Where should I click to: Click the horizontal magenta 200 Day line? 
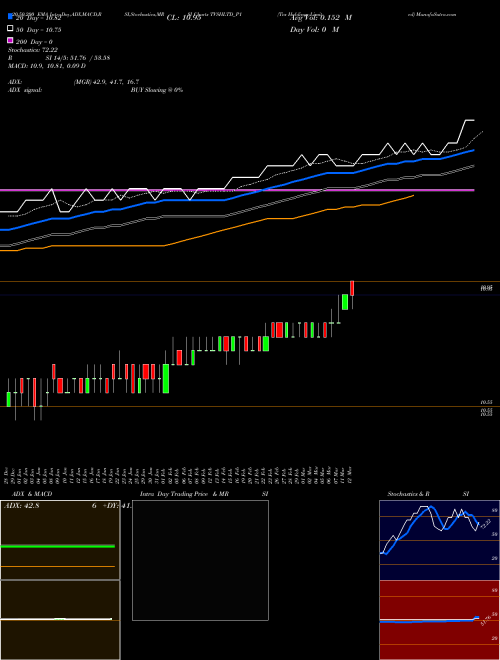pyautogui.click(x=237, y=190)
